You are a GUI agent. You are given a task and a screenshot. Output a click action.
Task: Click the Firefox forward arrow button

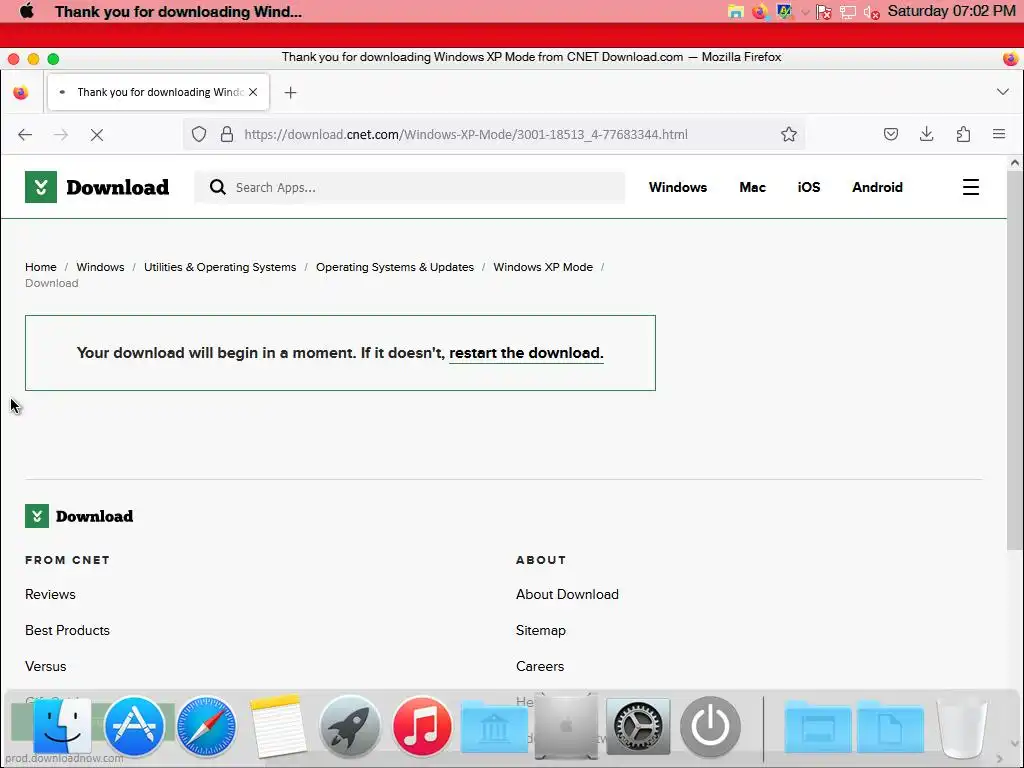pyautogui.click(x=61, y=135)
